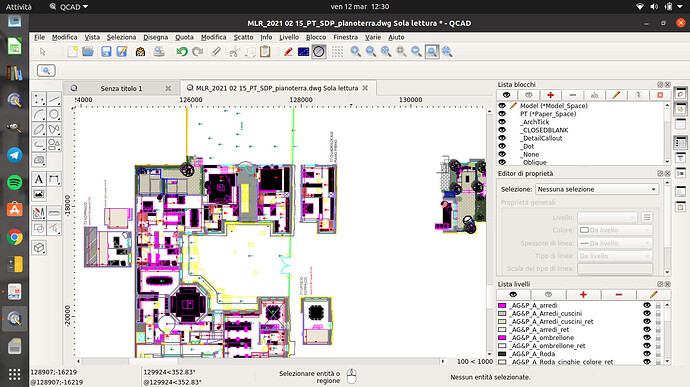Image resolution: width=690 pixels, height=387 pixels.
Task: Select the Arc drawing tool
Action: [x=39, y=114]
